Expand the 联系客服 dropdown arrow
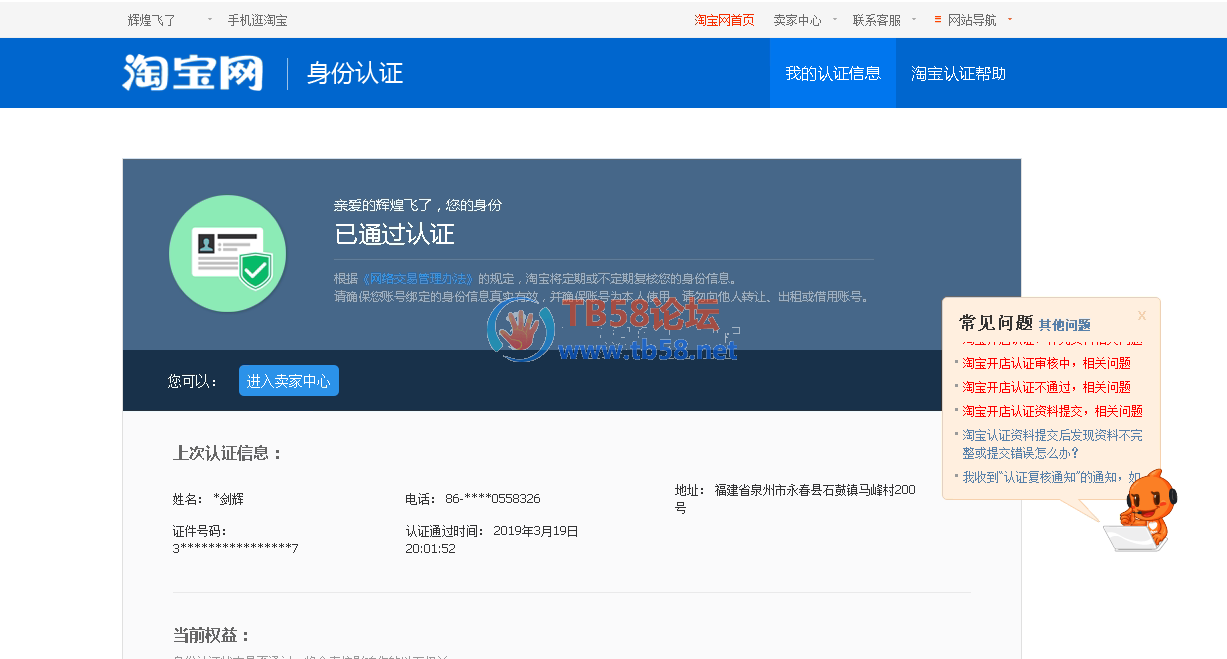Screen dimensions: 1227x659 pyautogui.click(x=913, y=19)
